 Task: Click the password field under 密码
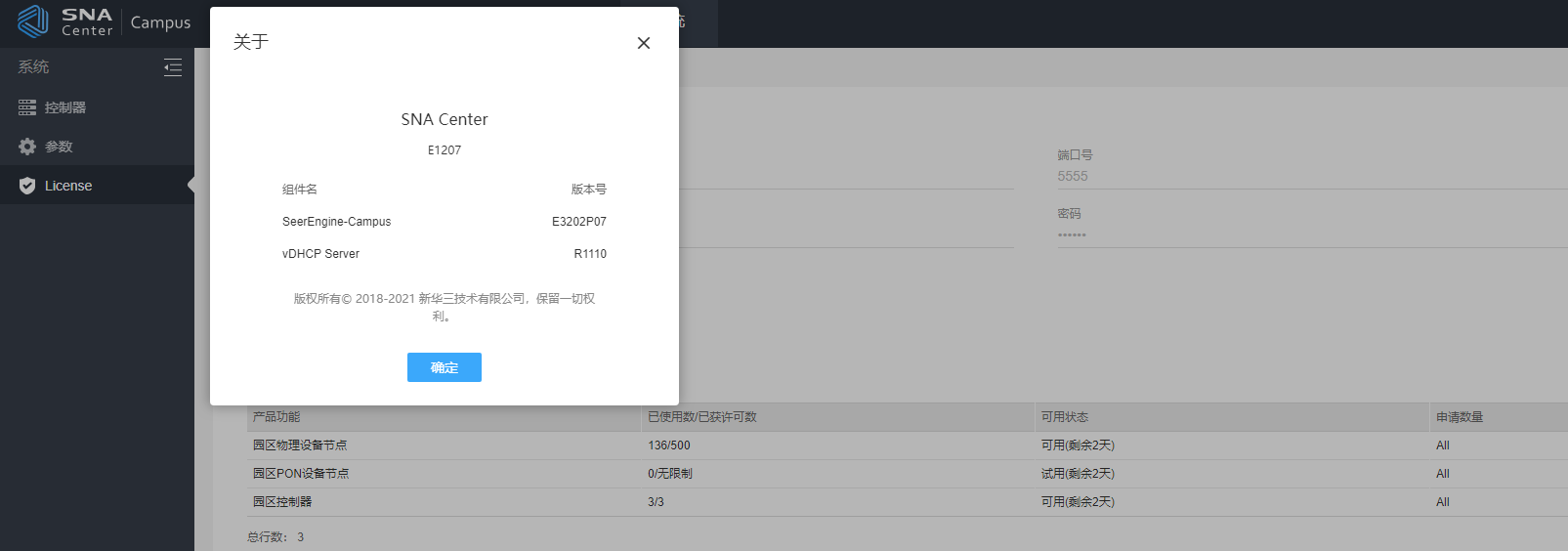[x=1312, y=234]
